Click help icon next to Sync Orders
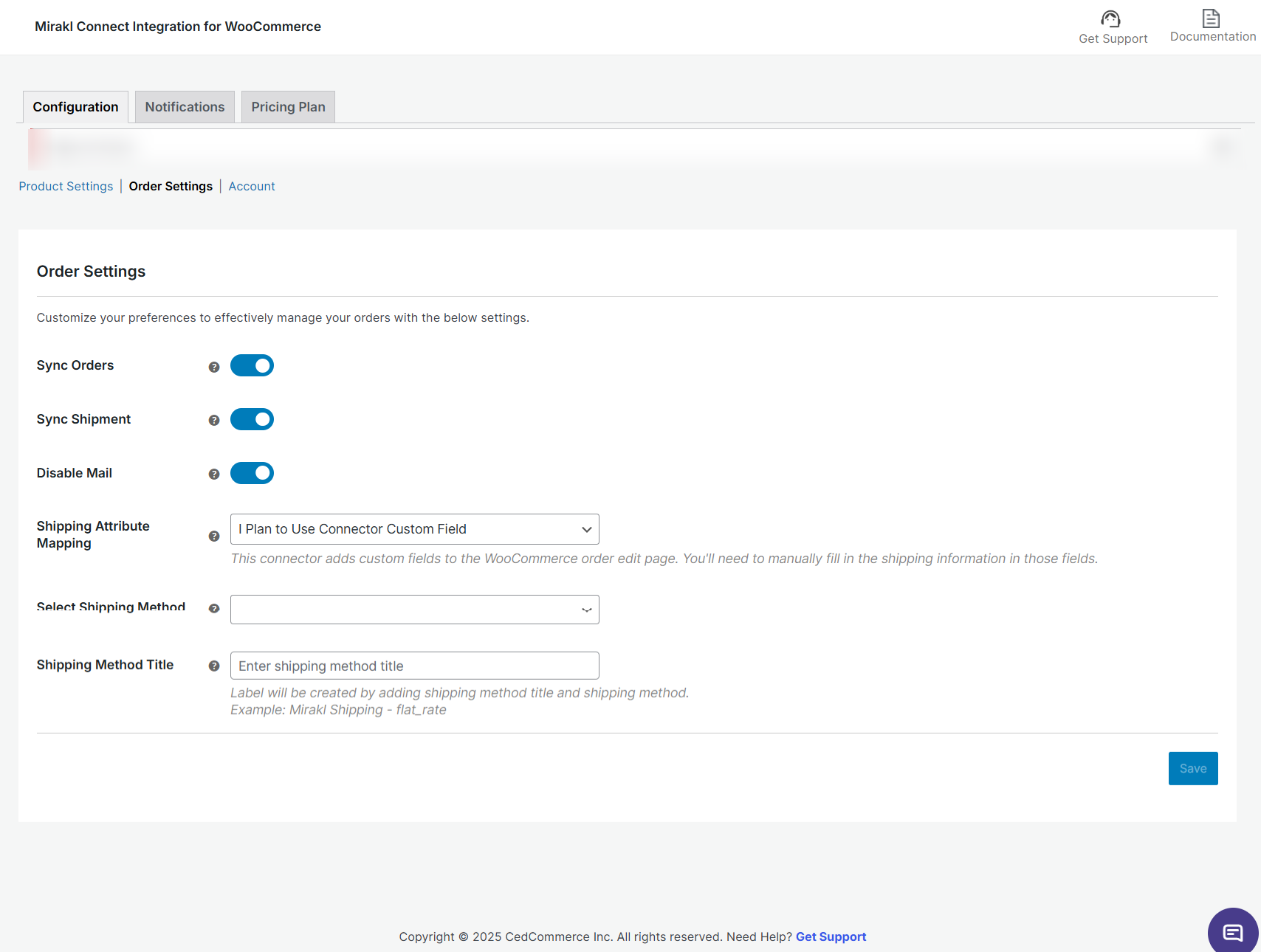1261x952 pixels. pyautogui.click(x=214, y=367)
